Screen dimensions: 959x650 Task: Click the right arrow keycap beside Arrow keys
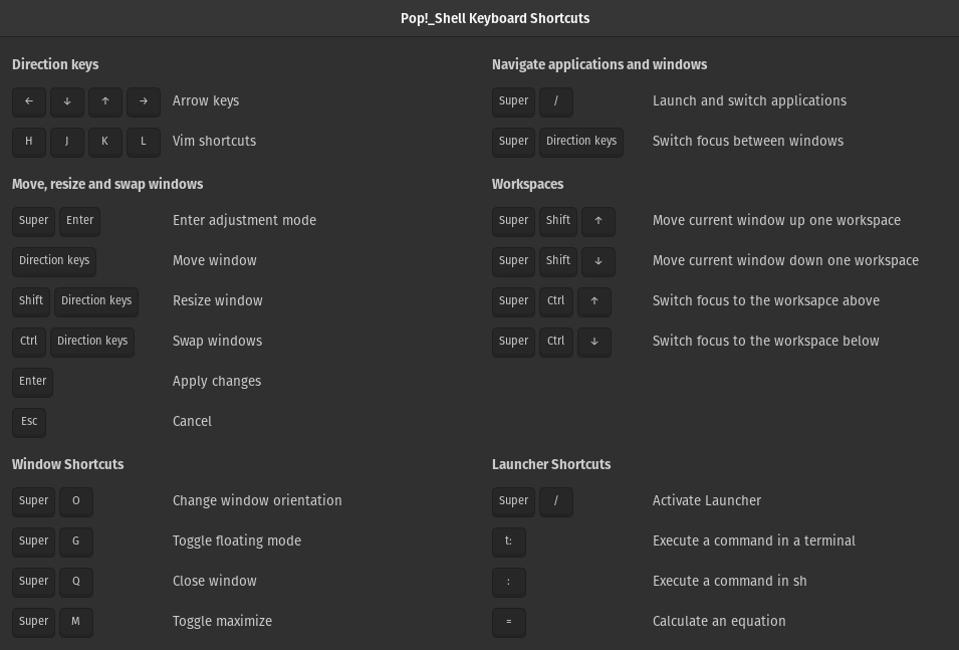tap(143, 101)
